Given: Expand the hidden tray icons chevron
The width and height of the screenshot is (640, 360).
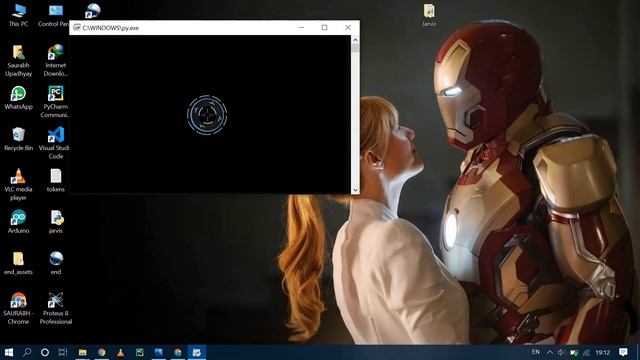Looking at the screenshot, I should pyautogui.click(x=550, y=352).
